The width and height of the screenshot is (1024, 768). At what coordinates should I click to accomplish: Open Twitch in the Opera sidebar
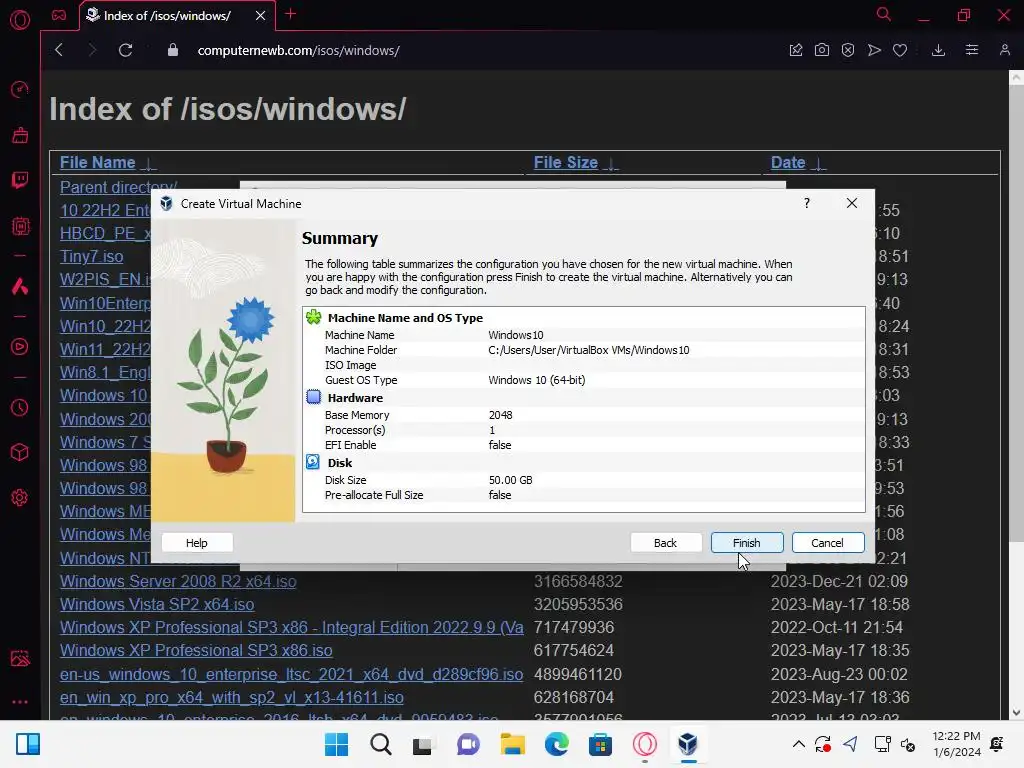point(20,180)
